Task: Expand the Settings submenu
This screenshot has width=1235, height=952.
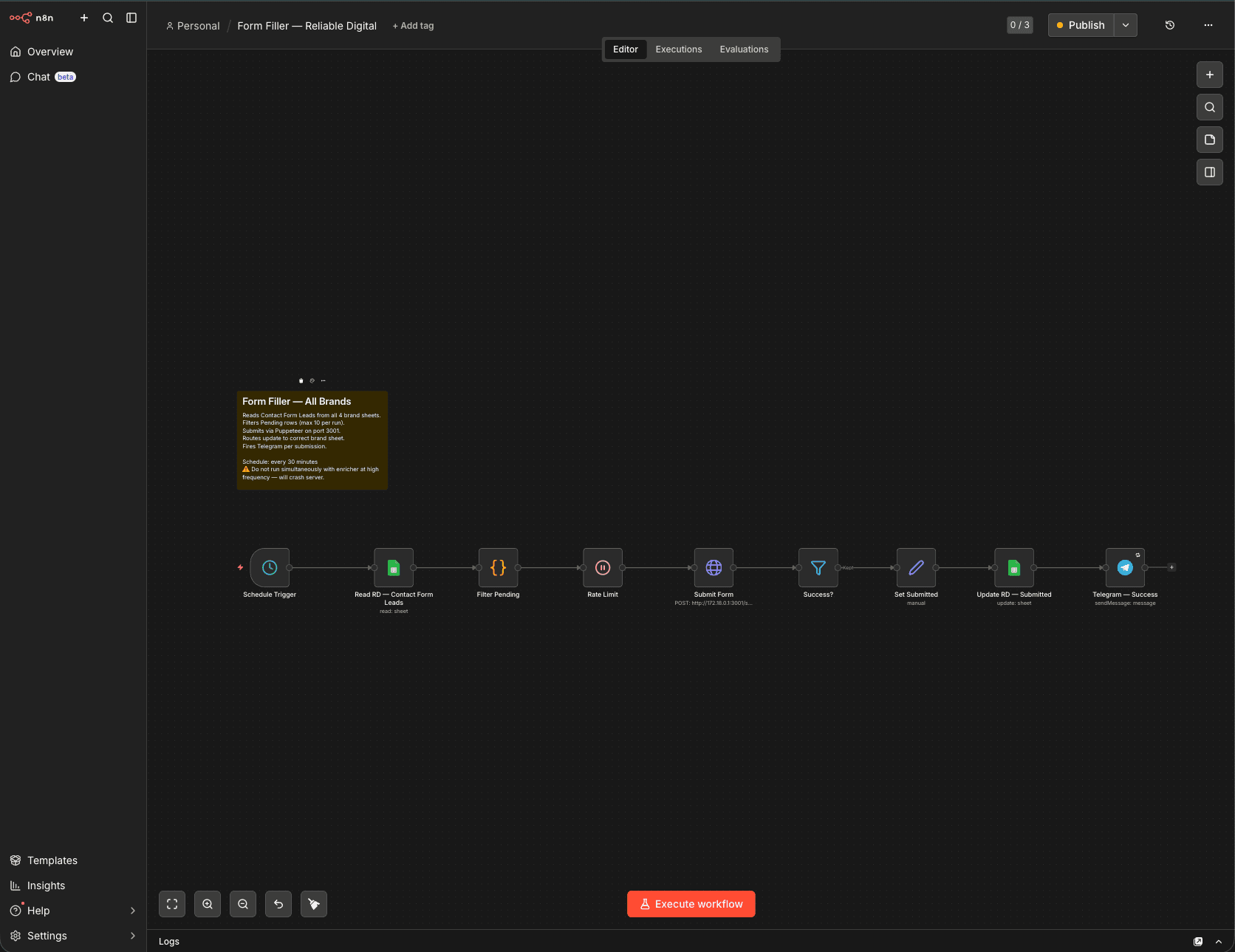Action: (132, 936)
